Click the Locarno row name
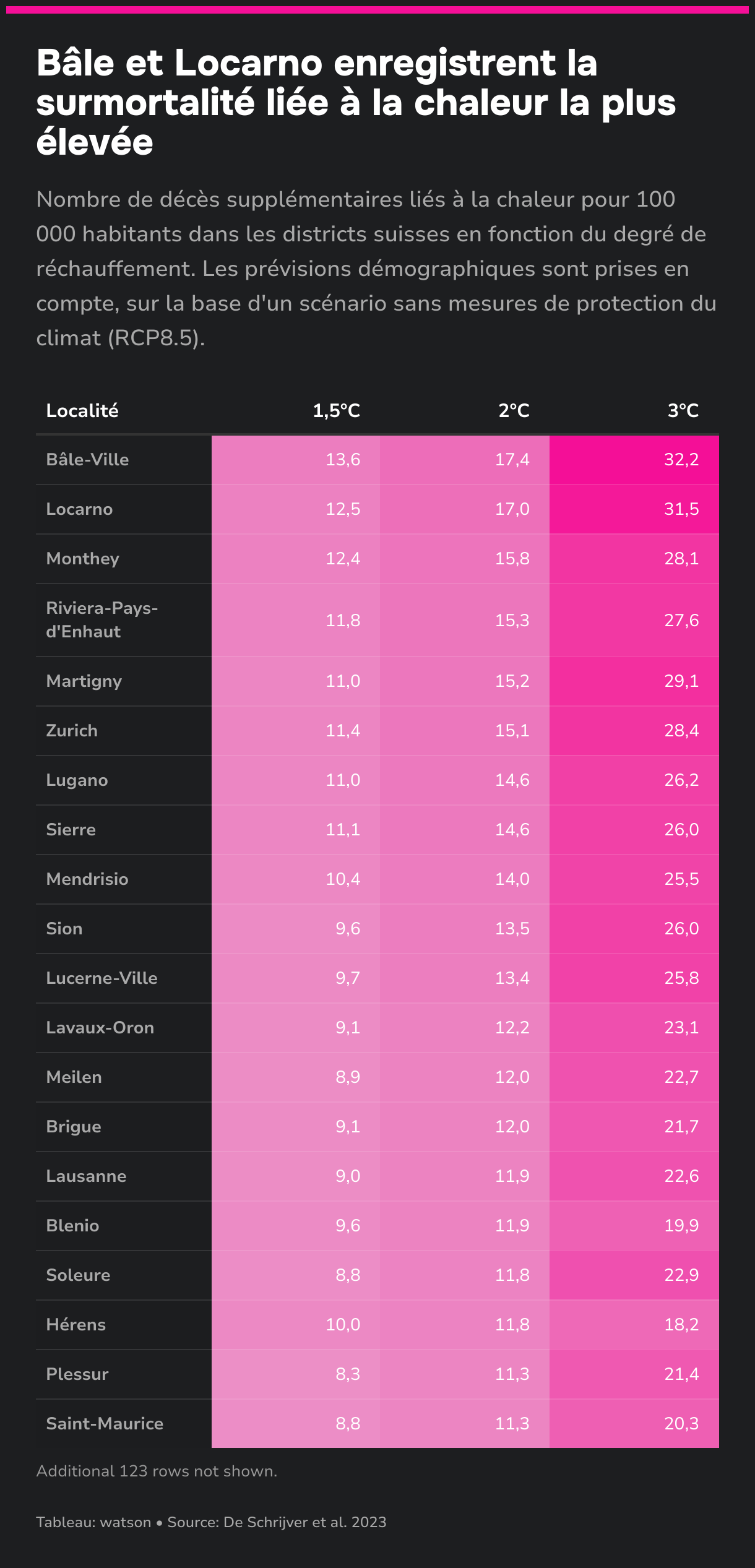Viewport: 755px width, 1568px height. click(79, 509)
